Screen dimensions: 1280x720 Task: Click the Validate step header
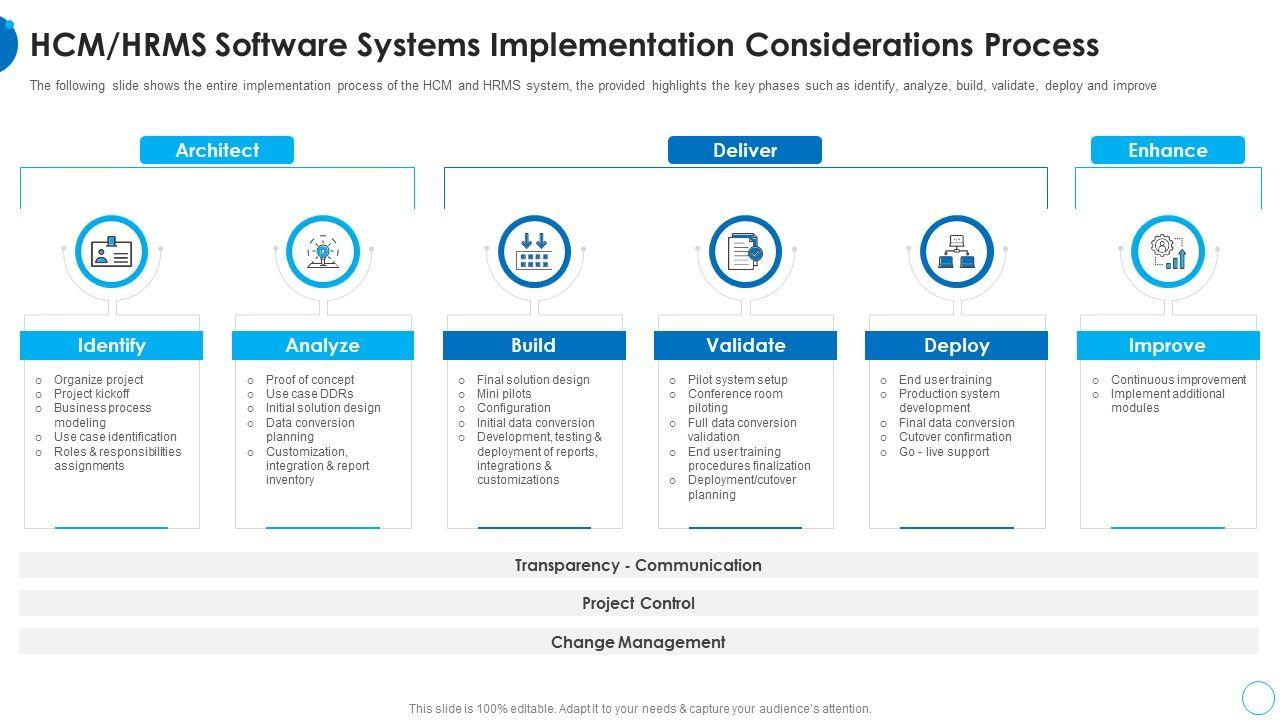coord(745,346)
